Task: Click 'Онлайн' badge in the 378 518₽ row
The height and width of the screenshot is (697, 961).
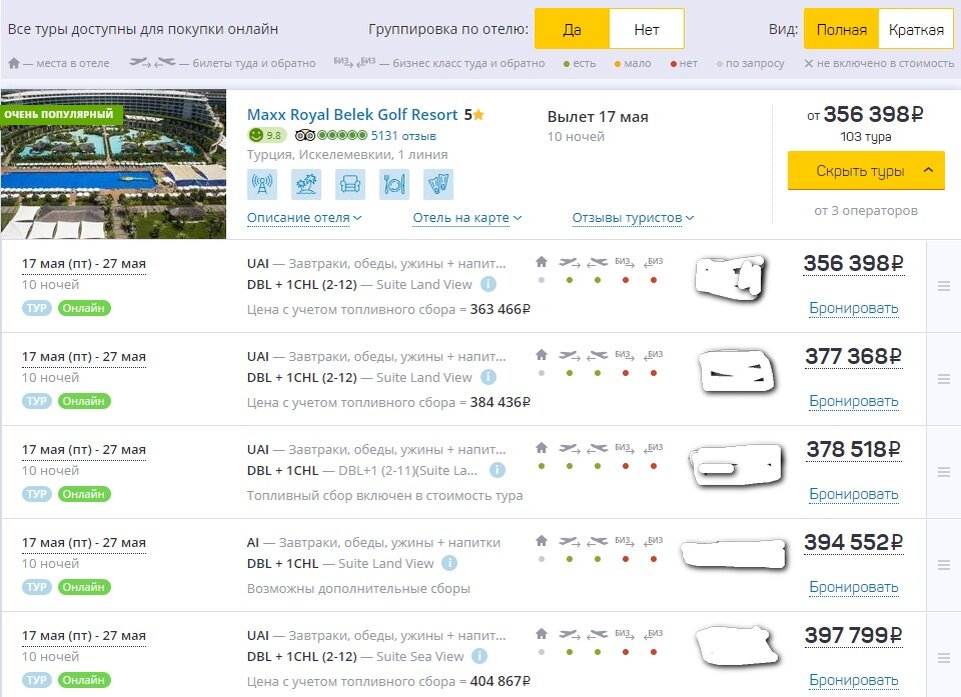Action: click(x=84, y=494)
